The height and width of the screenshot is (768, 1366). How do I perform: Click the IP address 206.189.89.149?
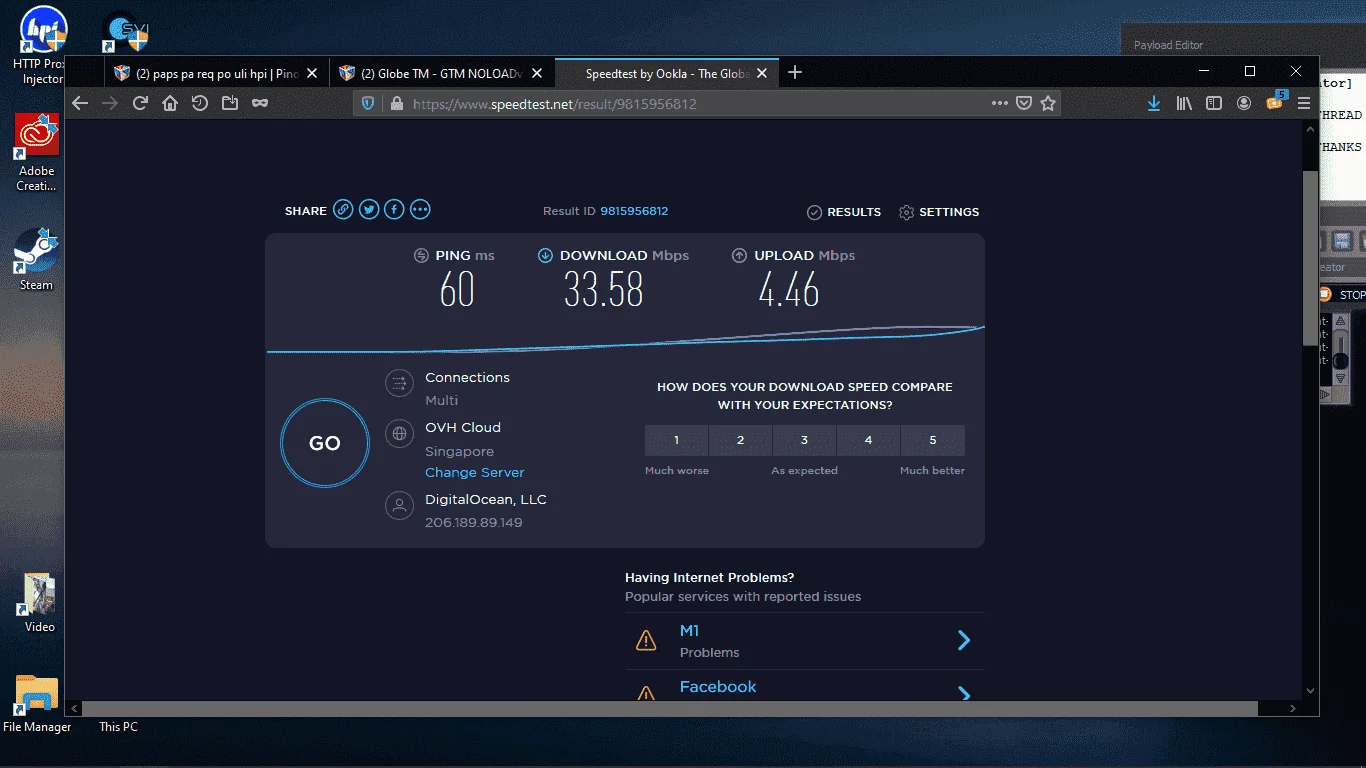point(474,522)
